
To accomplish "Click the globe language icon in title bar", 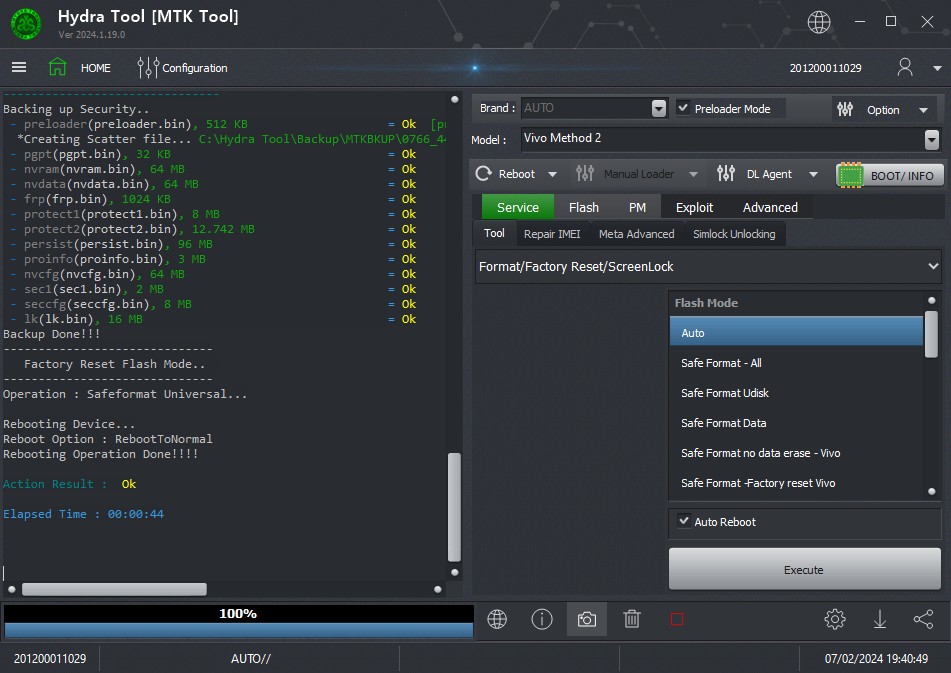I will (x=819, y=22).
